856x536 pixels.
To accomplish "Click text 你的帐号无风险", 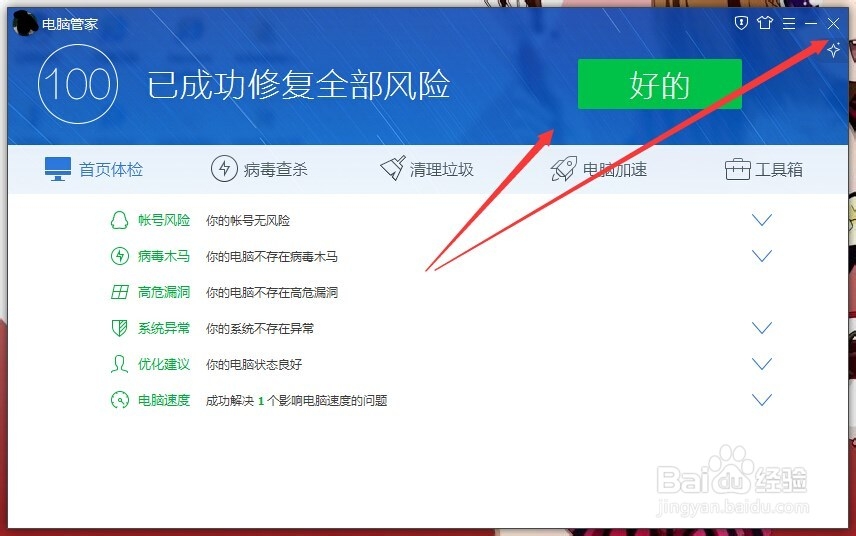I will (x=248, y=221).
